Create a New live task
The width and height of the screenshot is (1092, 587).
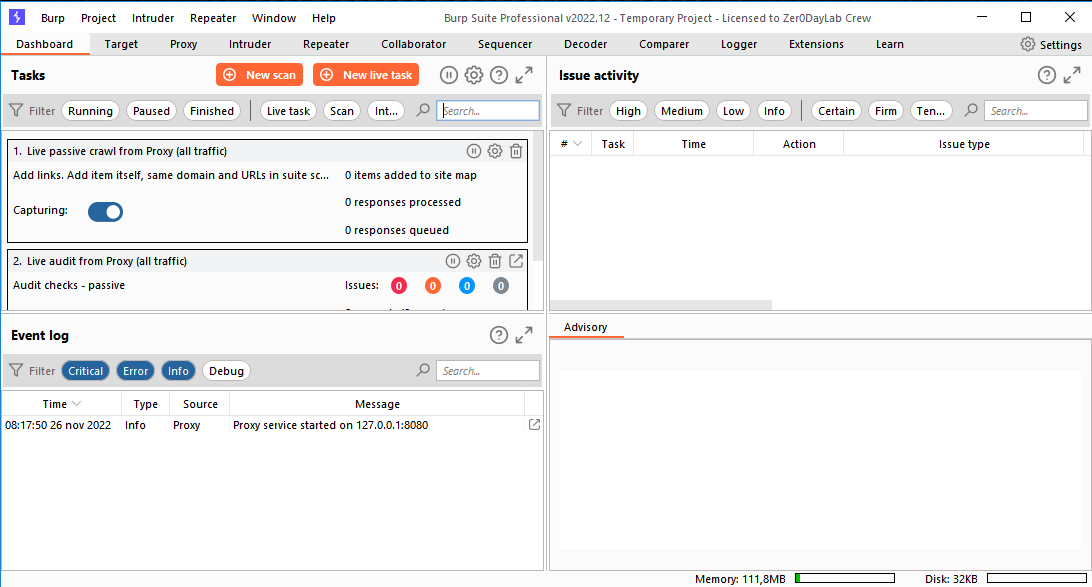click(366, 75)
